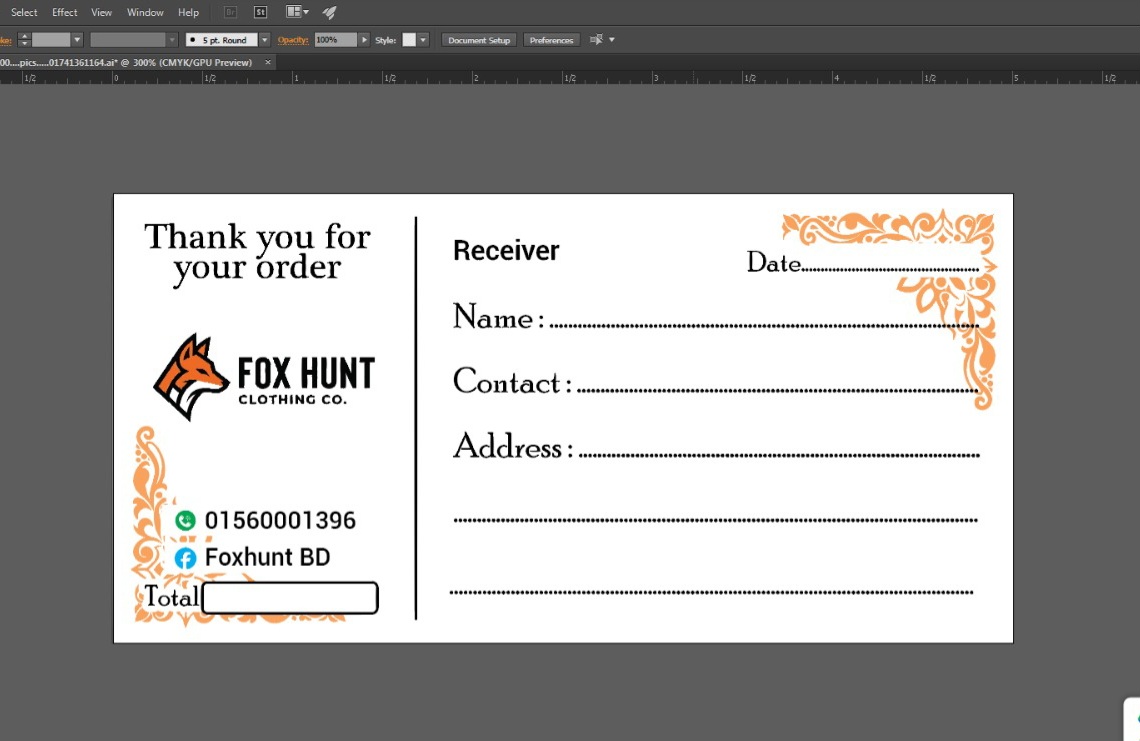Select the fox head logo artwork

(x=190, y=377)
